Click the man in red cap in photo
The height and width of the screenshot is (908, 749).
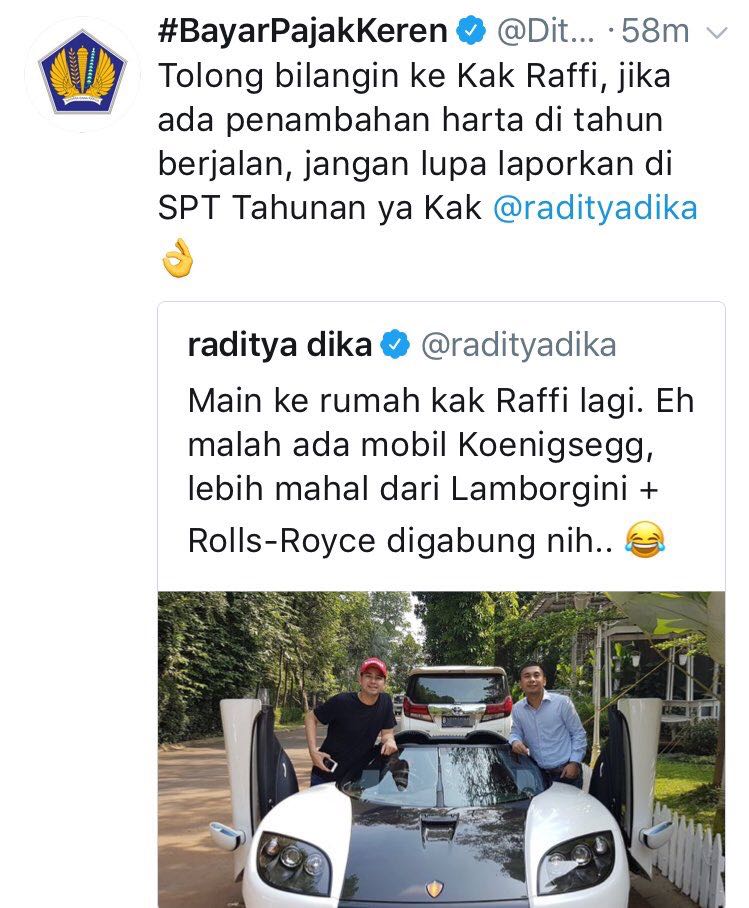(x=353, y=721)
